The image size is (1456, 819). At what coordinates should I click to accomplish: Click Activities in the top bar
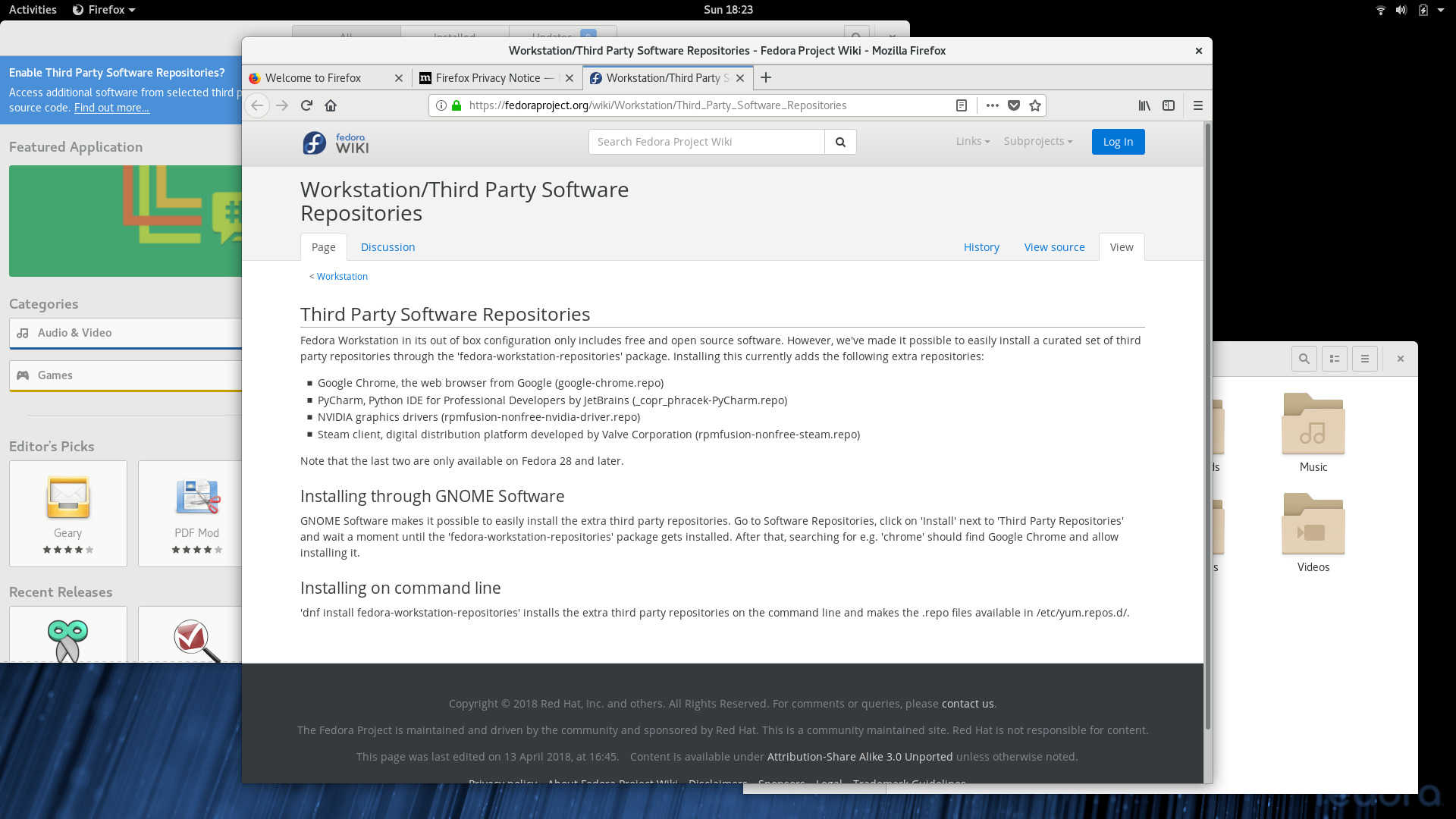point(33,10)
